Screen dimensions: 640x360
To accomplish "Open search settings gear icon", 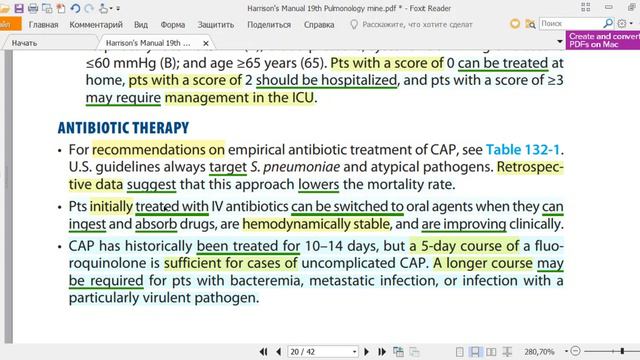I will click(x=622, y=23).
